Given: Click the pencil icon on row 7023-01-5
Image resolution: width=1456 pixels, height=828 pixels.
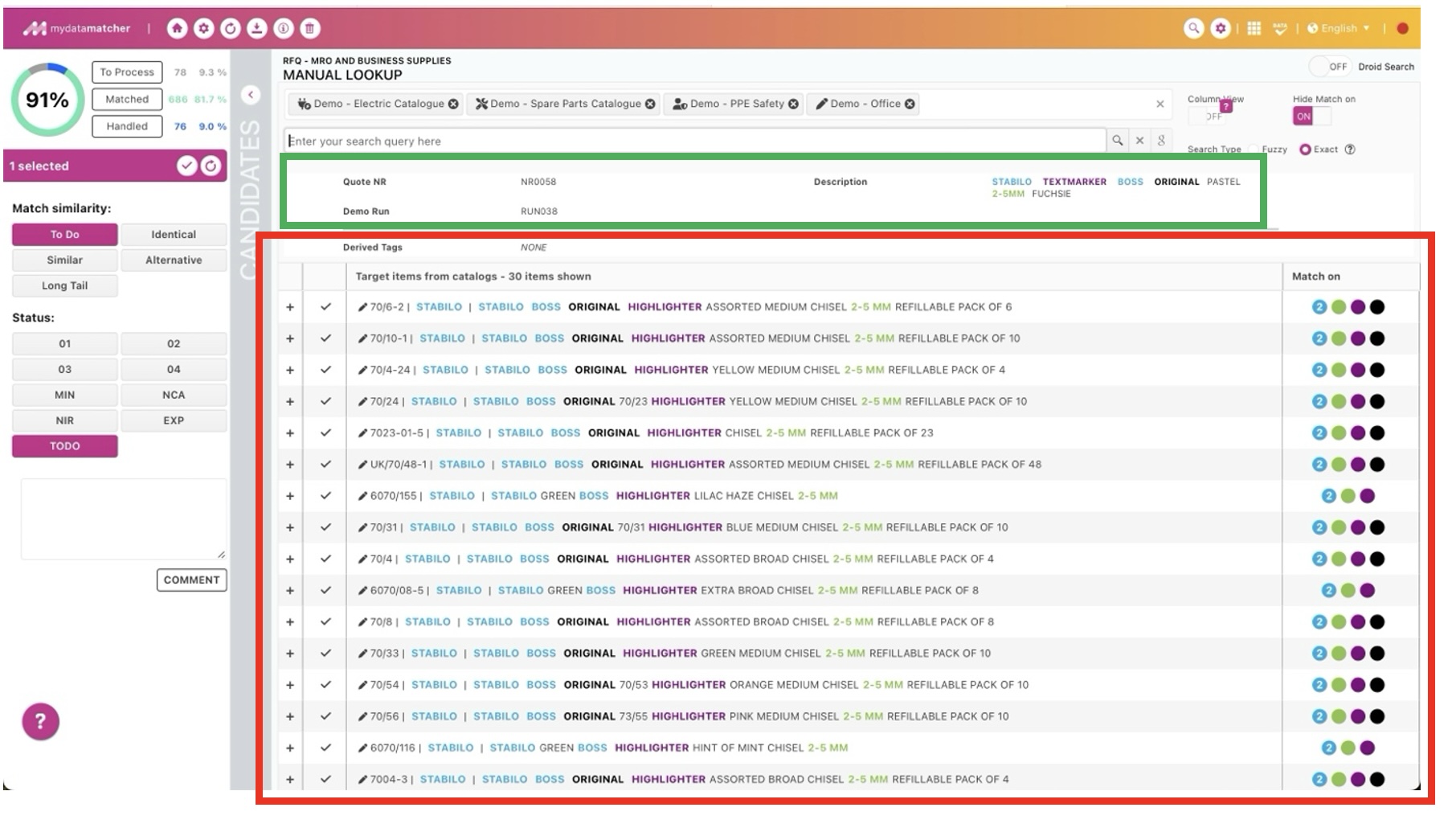Looking at the screenshot, I should (x=362, y=433).
